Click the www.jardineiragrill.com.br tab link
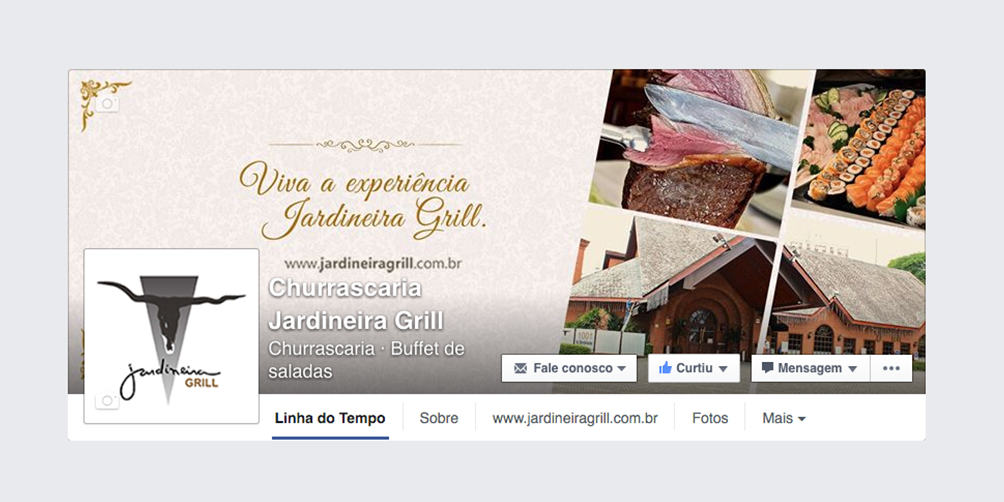The width and height of the screenshot is (1004, 502). click(575, 419)
